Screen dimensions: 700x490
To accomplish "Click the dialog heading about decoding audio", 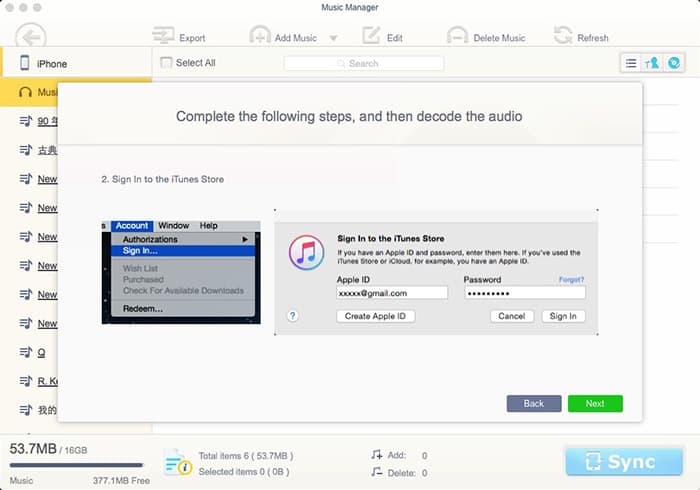I will (x=349, y=116).
